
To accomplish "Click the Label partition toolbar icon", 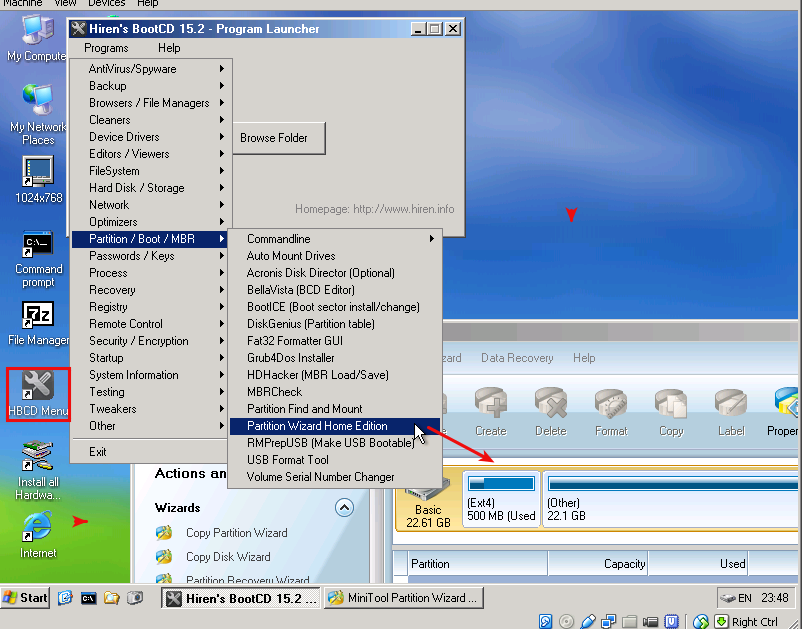I will tap(731, 411).
